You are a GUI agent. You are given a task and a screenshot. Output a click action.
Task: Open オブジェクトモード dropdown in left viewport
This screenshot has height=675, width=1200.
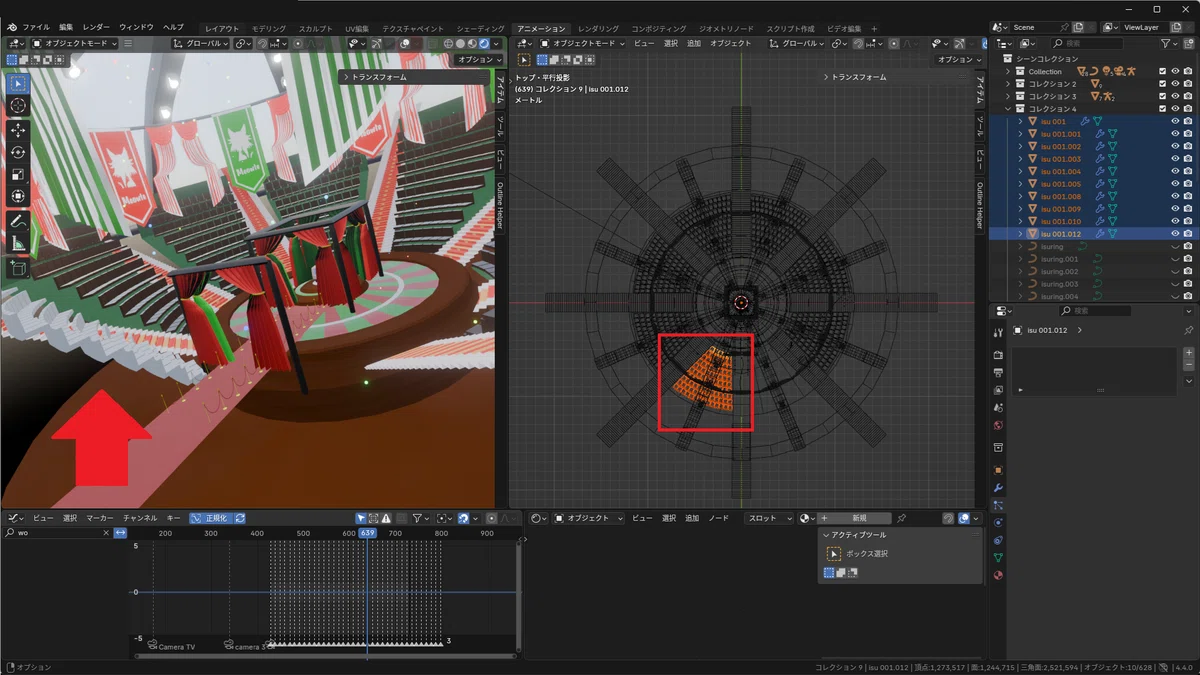click(75, 44)
